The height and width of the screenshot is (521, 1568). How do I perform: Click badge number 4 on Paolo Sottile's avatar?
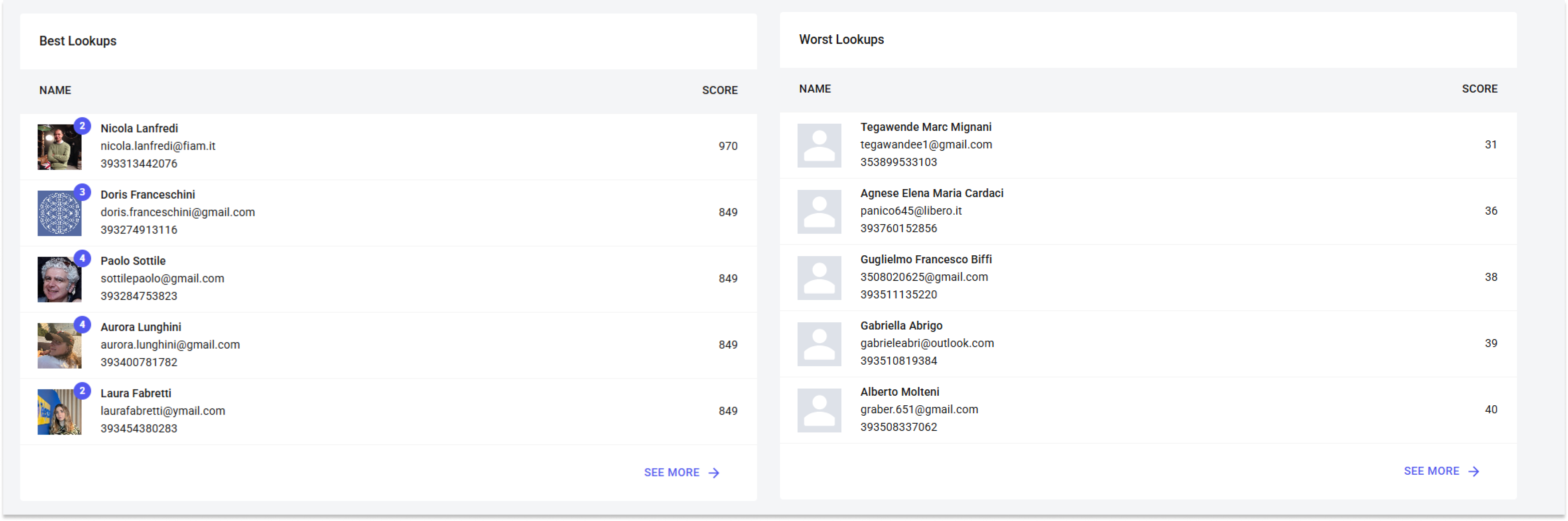tap(82, 258)
